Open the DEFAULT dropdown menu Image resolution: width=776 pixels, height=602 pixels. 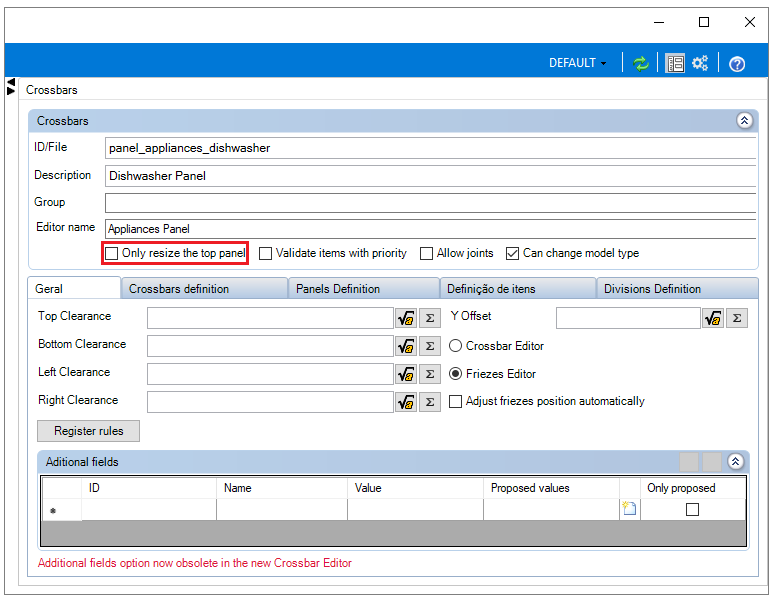click(577, 63)
